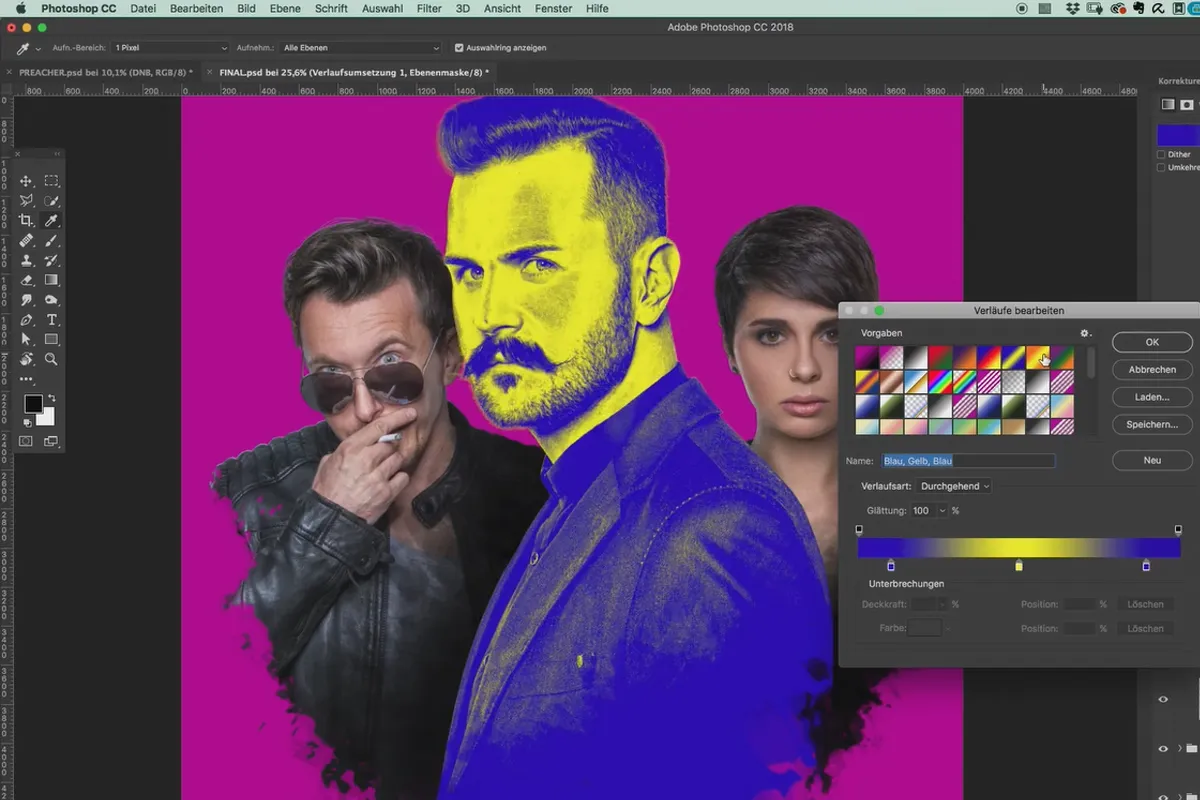
Task: Open the Aufnehm. Alle Ebenen dropdown
Action: pos(361,47)
